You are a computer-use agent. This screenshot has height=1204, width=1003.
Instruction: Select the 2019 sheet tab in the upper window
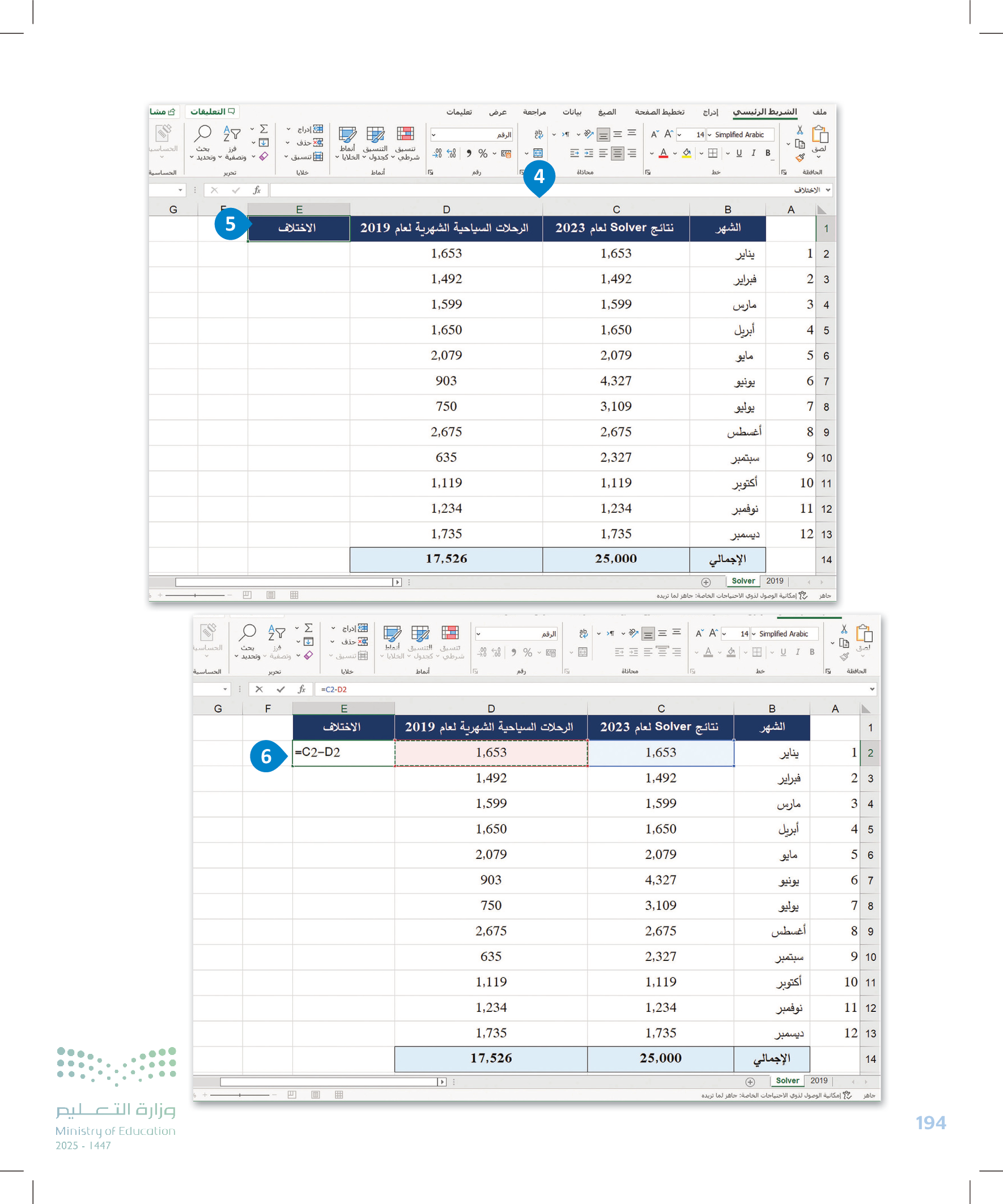point(774,581)
